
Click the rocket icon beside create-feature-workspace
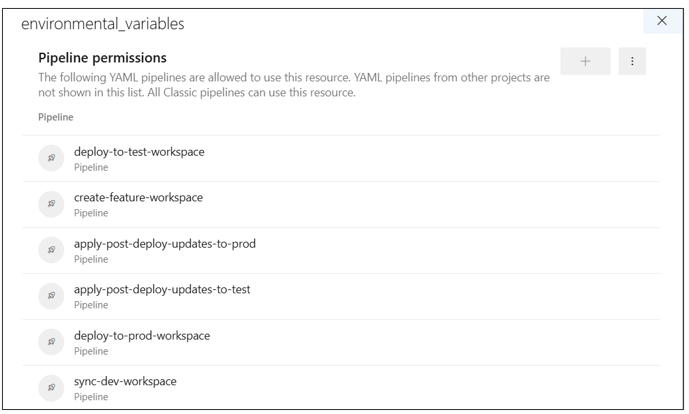tap(51, 204)
